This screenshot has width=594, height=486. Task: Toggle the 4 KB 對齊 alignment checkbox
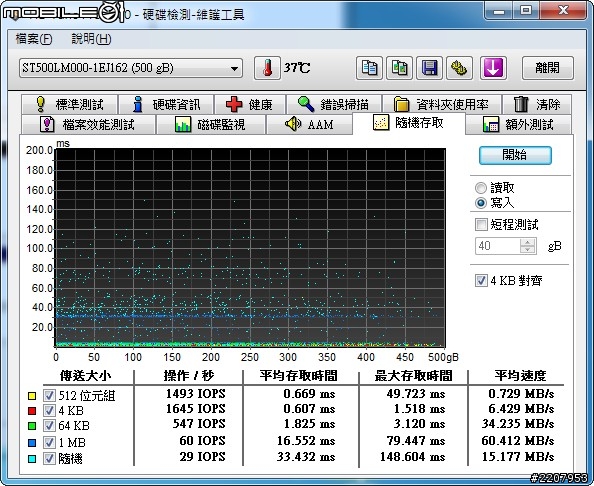coord(481,281)
